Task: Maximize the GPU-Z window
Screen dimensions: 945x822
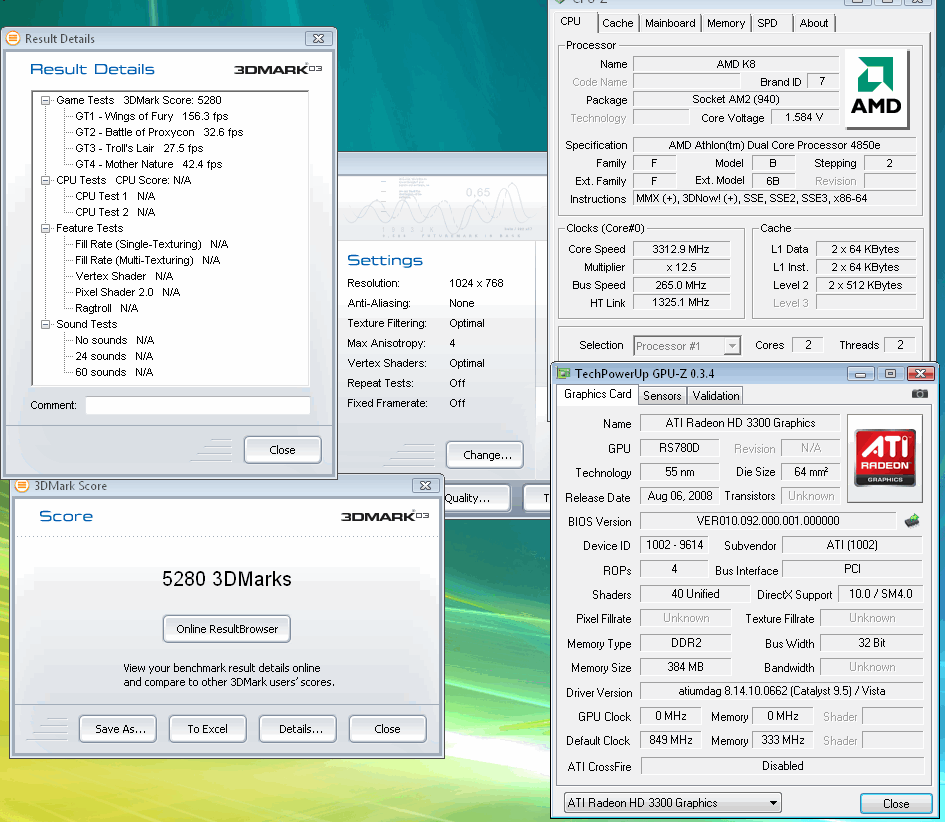Action: tap(890, 374)
